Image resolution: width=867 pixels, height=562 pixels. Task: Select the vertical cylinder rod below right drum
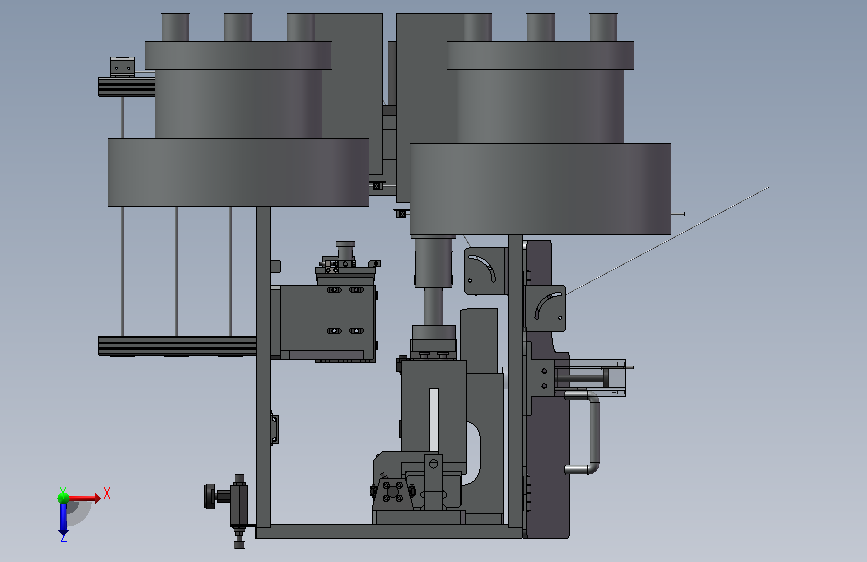pyautogui.click(x=434, y=307)
